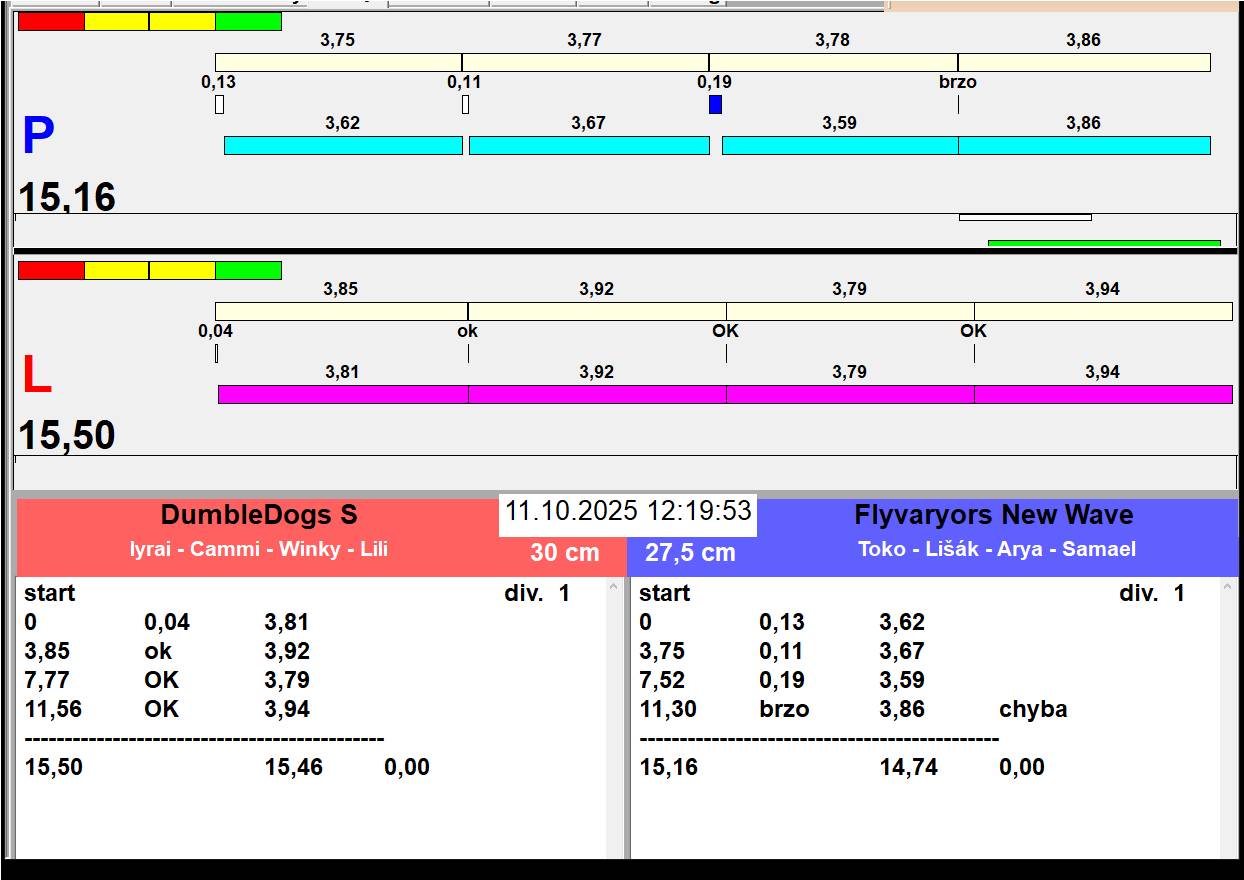This screenshot has width=1244, height=880.
Task: Click the 27,5 cm jump height label
Action: [x=690, y=552]
